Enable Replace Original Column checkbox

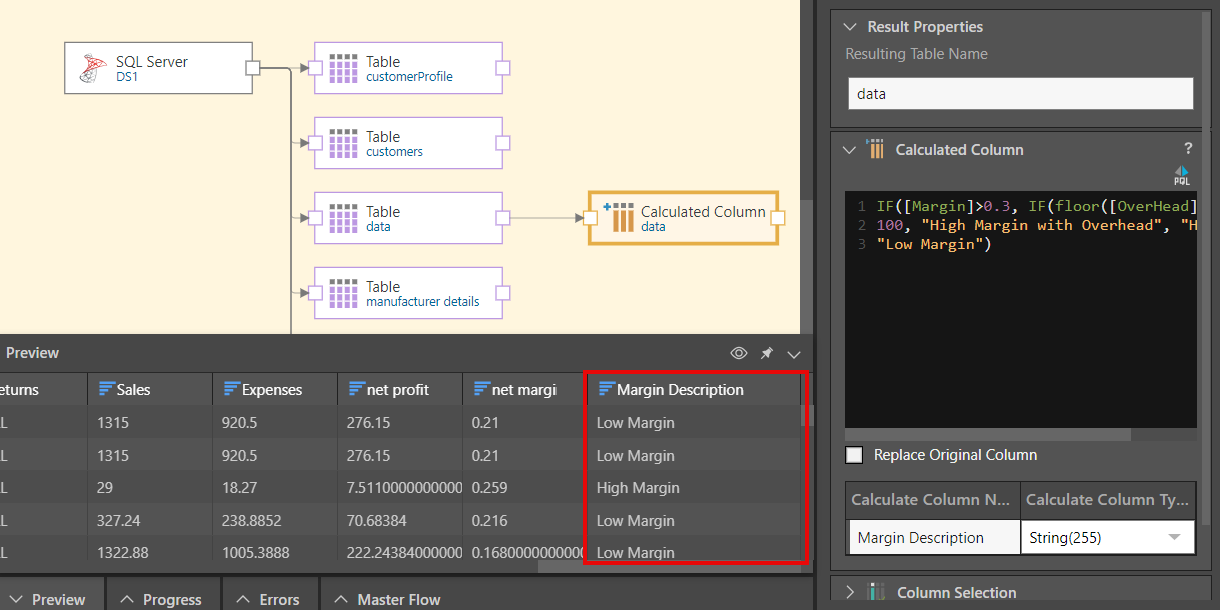(854, 455)
